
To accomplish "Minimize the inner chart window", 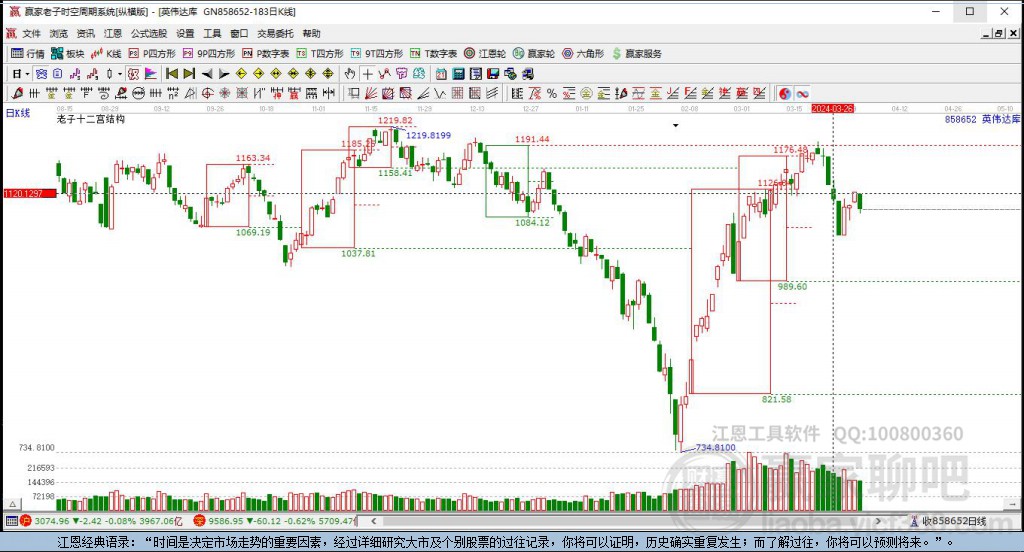I will [987, 33].
